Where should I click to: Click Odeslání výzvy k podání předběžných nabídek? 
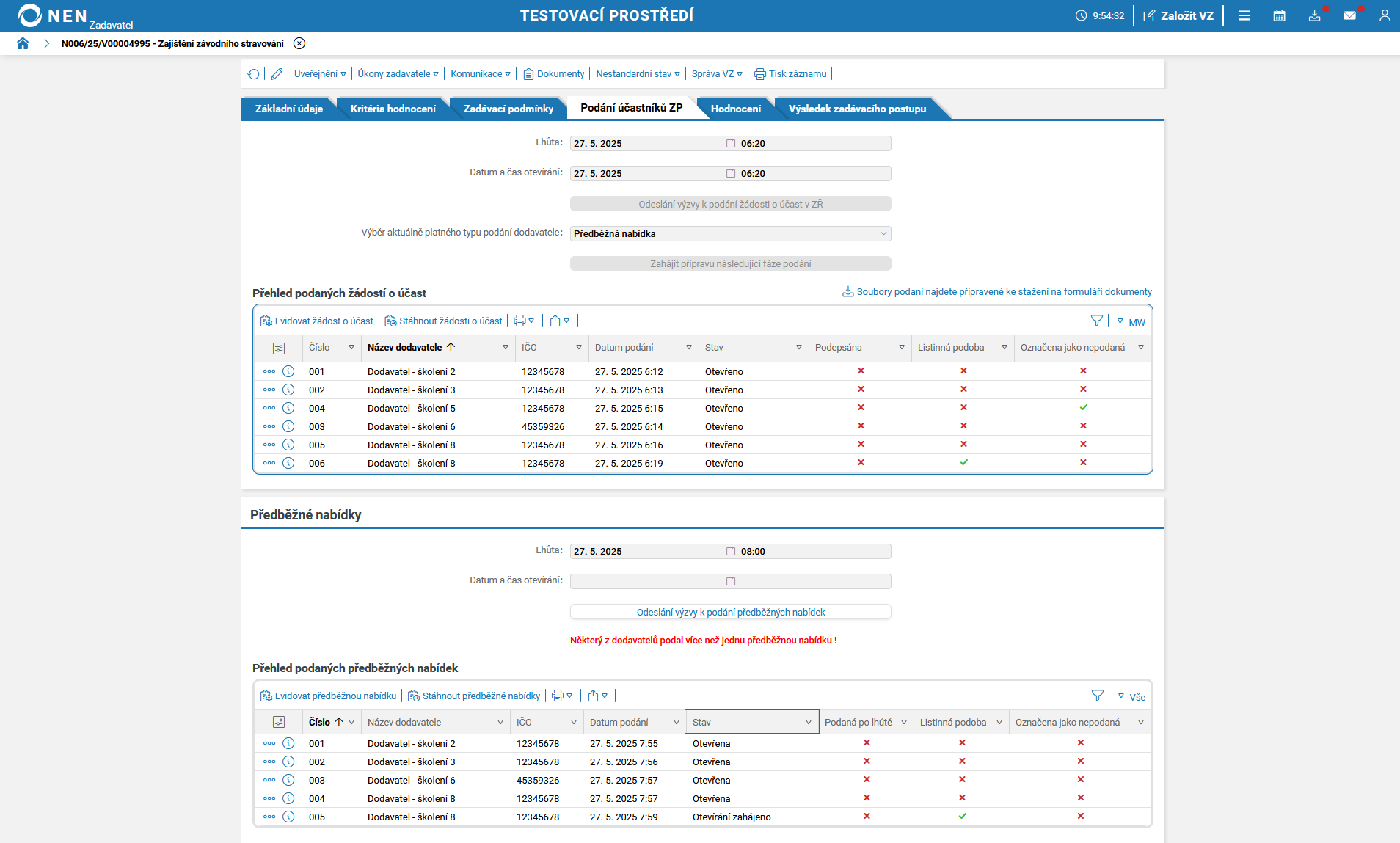[x=730, y=612]
